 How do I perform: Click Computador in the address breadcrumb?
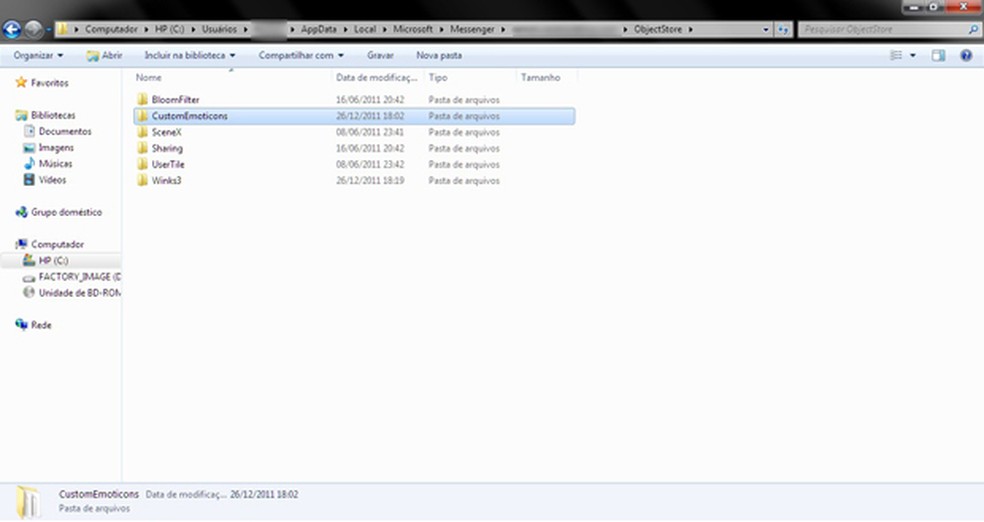pyautogui.click(x=111, y=29)
